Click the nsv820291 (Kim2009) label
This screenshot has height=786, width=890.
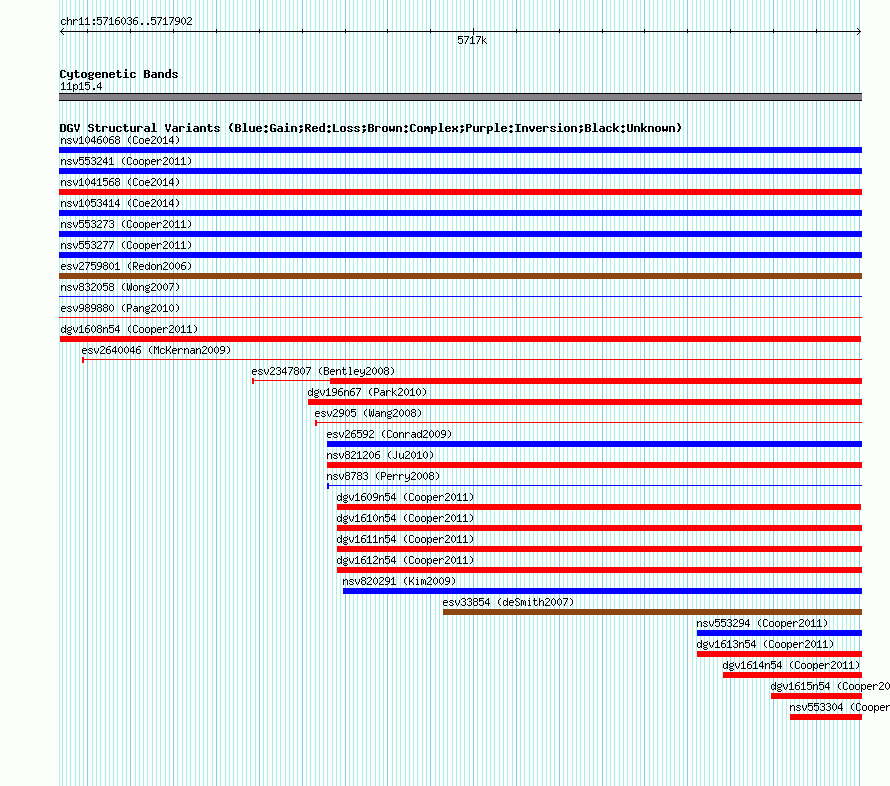[399, 581]
